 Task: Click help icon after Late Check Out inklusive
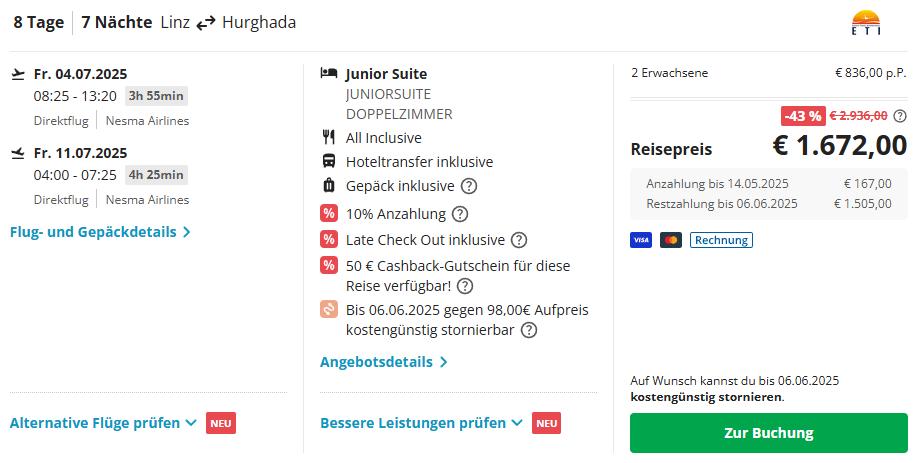(x=519, y=240)
